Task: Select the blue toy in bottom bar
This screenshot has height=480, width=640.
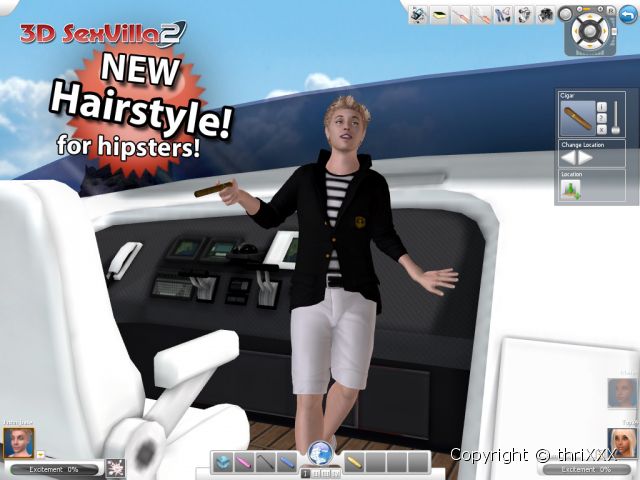Action: (287, 463)
